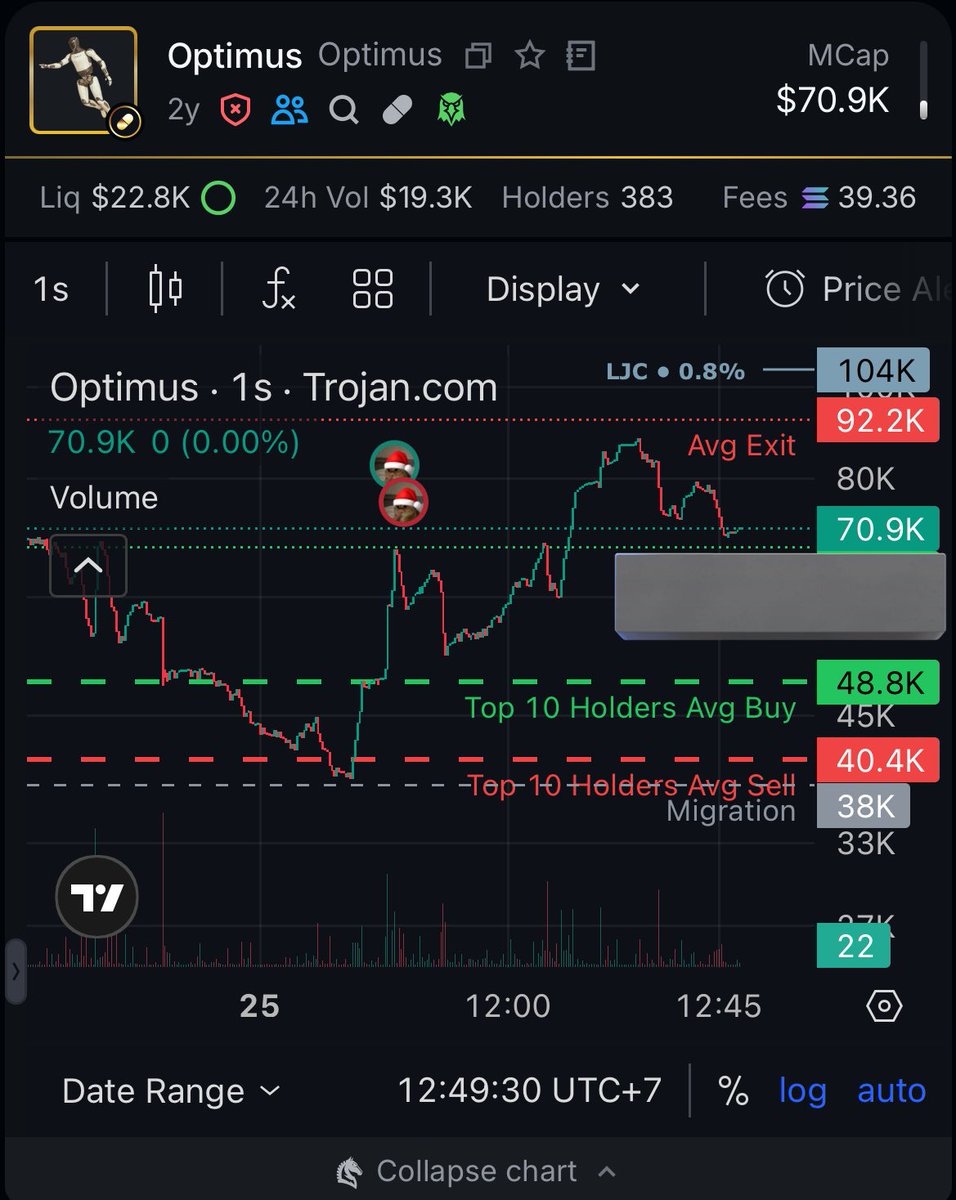Toggle the percent scale

(733, 1091)
